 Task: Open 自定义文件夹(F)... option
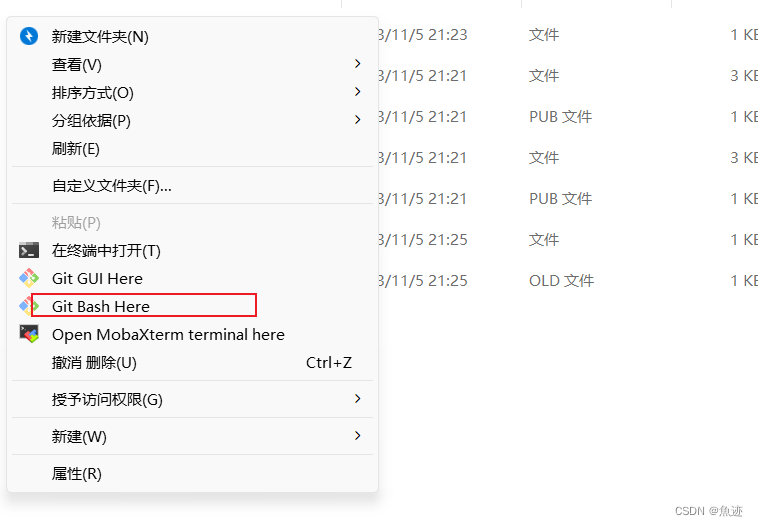(x=192, y=186)
